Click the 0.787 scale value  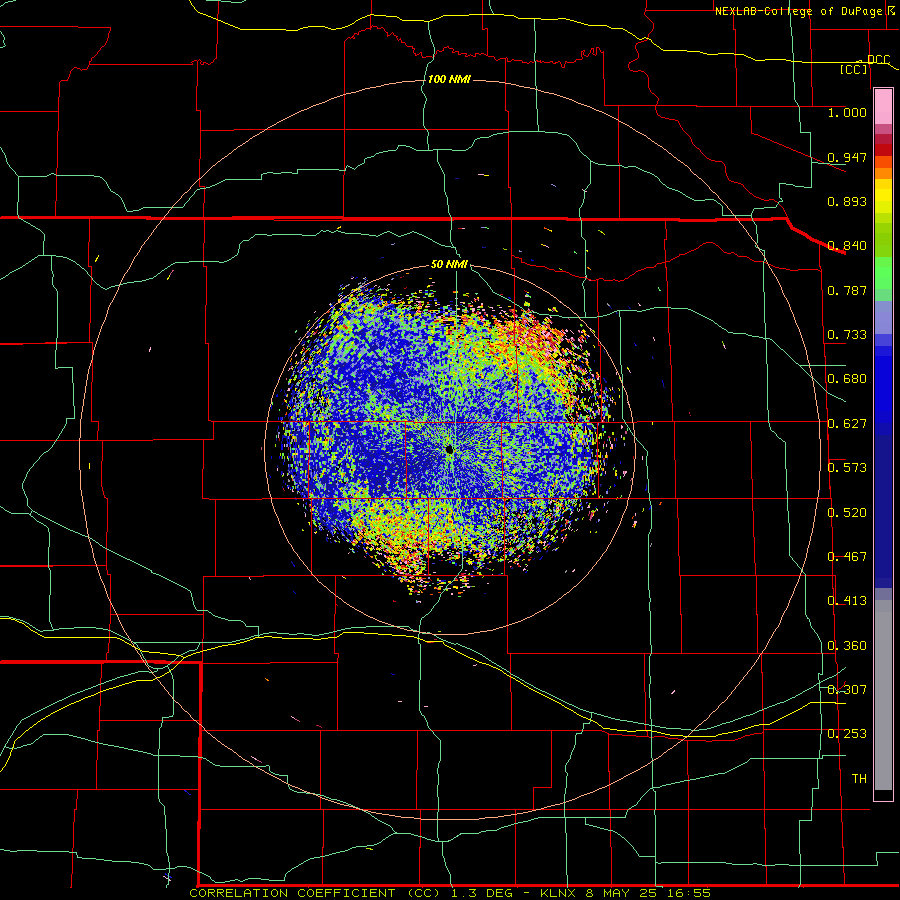[x=847, y=290]
